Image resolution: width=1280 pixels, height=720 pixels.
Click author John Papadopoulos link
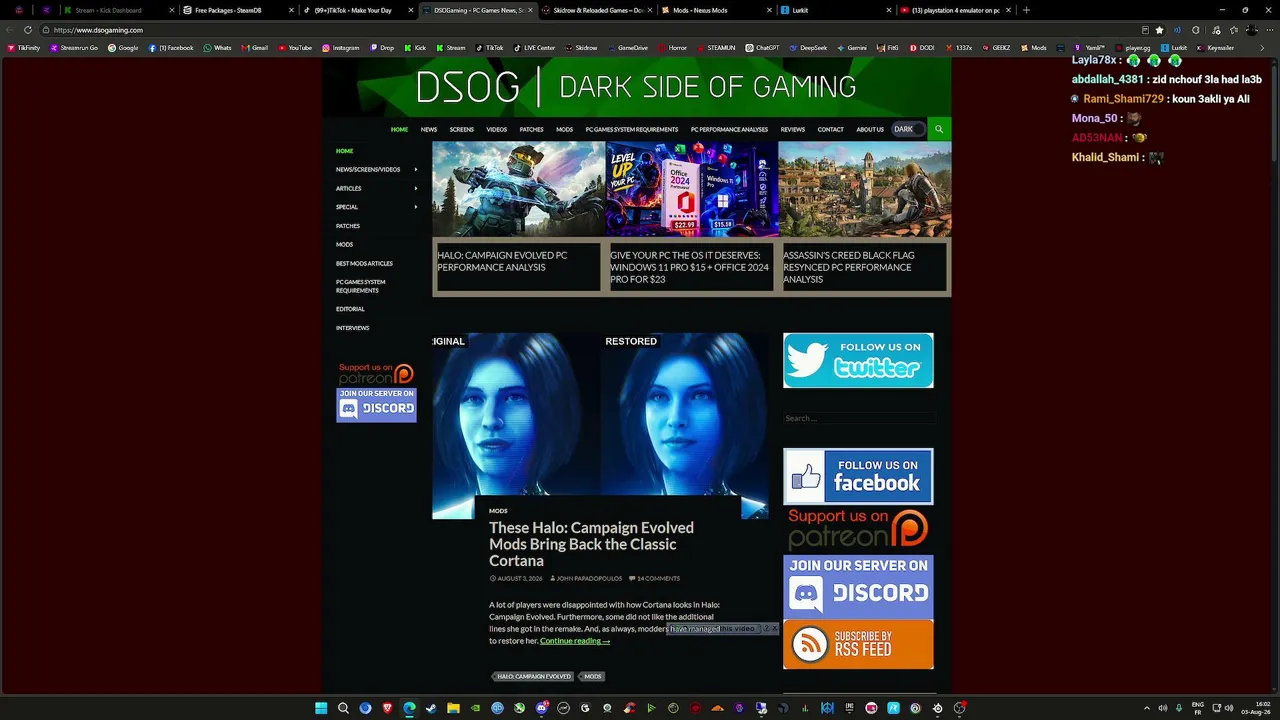(586, 578)
